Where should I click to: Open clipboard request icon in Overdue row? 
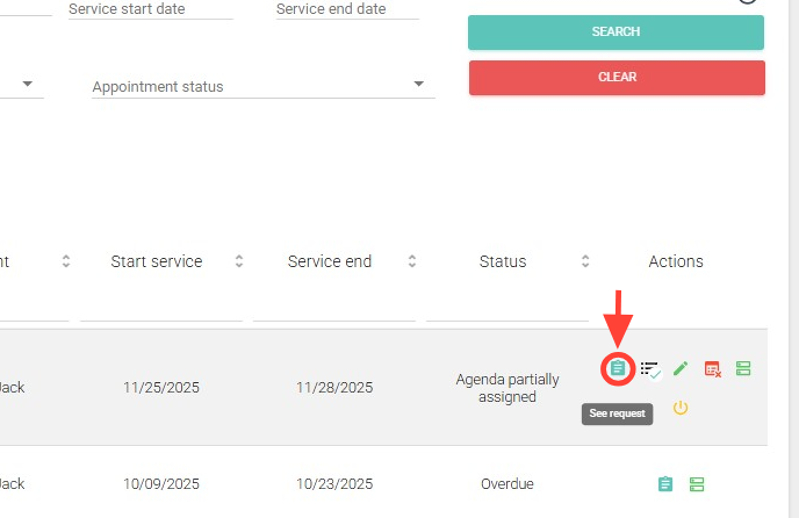[665, 484]
